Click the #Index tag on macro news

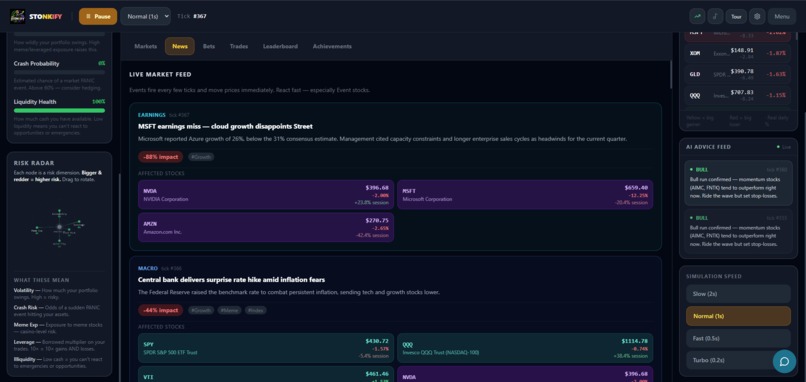(x=255, y=311)
